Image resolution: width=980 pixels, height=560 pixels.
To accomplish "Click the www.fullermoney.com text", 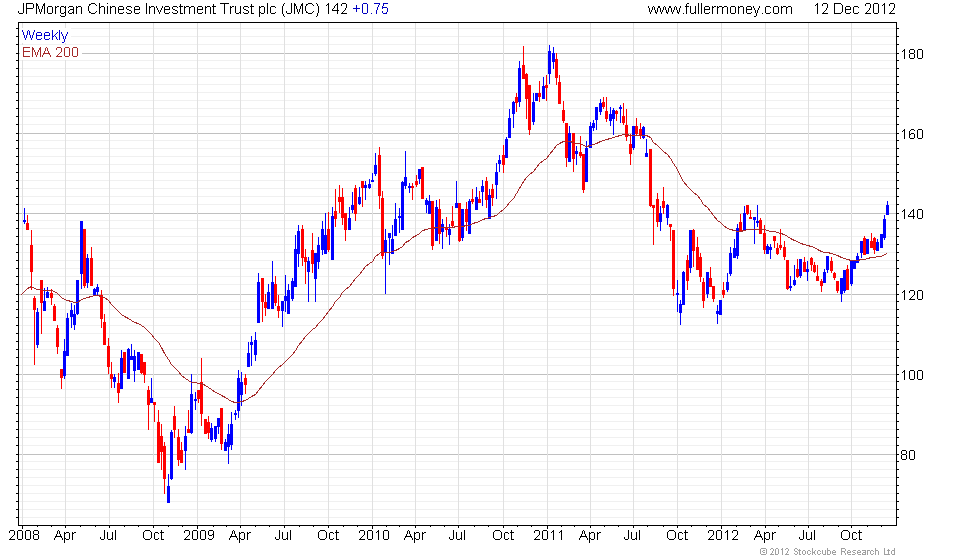I will [x=720, y=9].
